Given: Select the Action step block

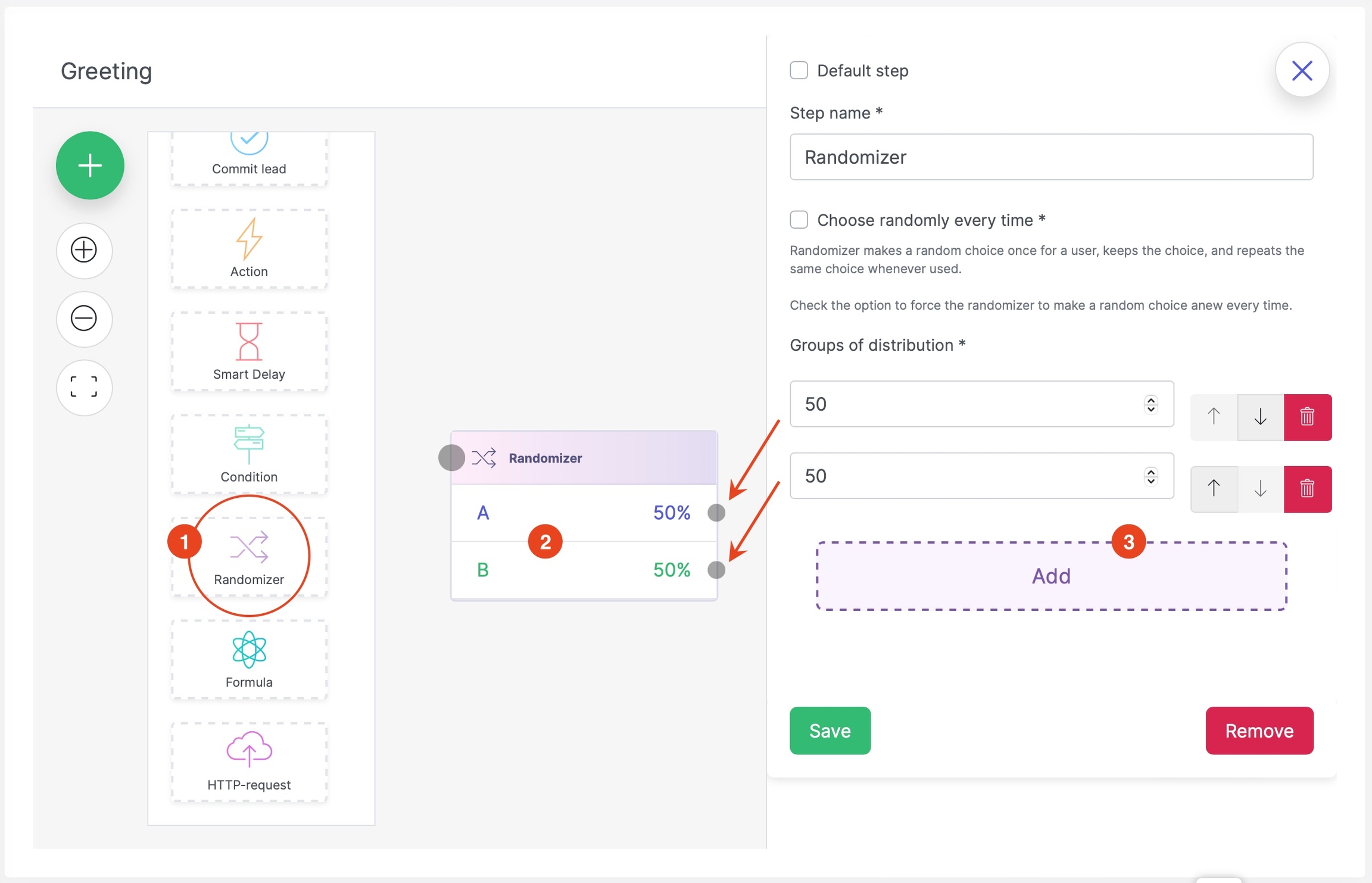Looking at the screenshot, I should 249,249.
